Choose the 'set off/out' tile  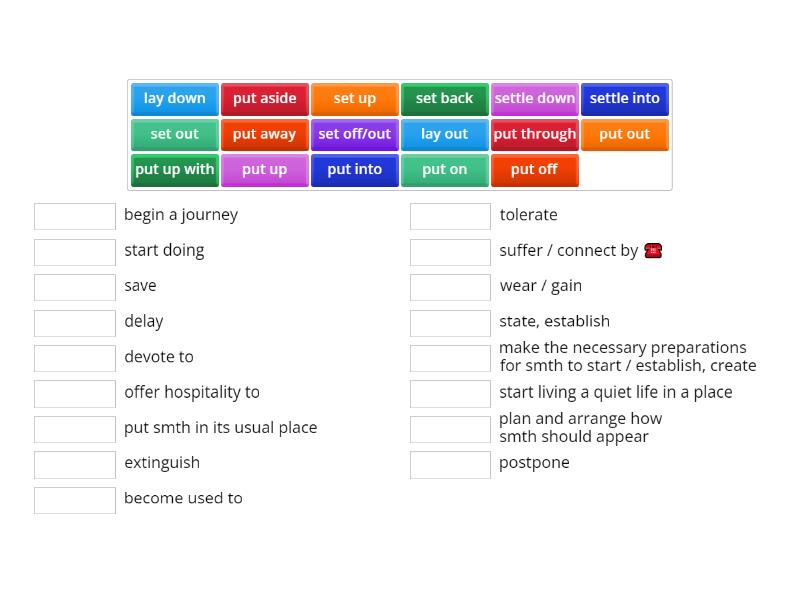[355, 134]
